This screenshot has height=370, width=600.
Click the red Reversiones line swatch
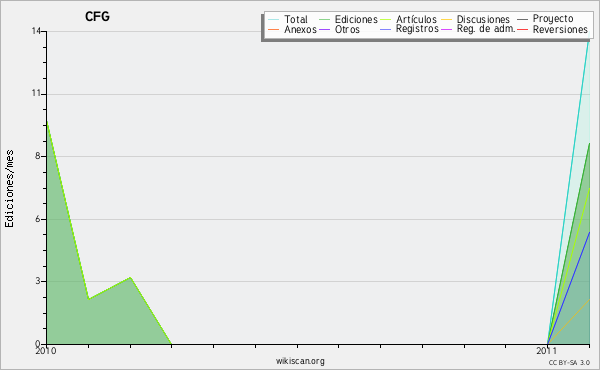coord(522,29)
